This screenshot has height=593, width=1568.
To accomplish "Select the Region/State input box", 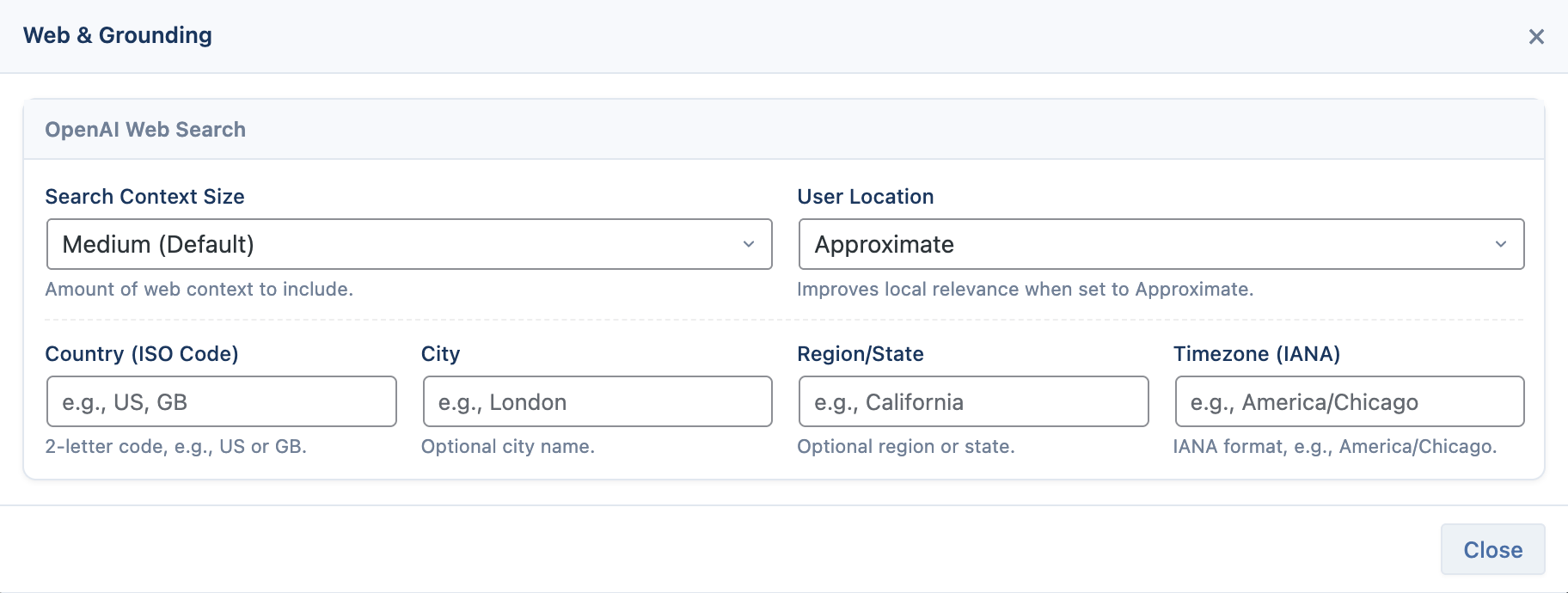I will click(x=974, y=401).
